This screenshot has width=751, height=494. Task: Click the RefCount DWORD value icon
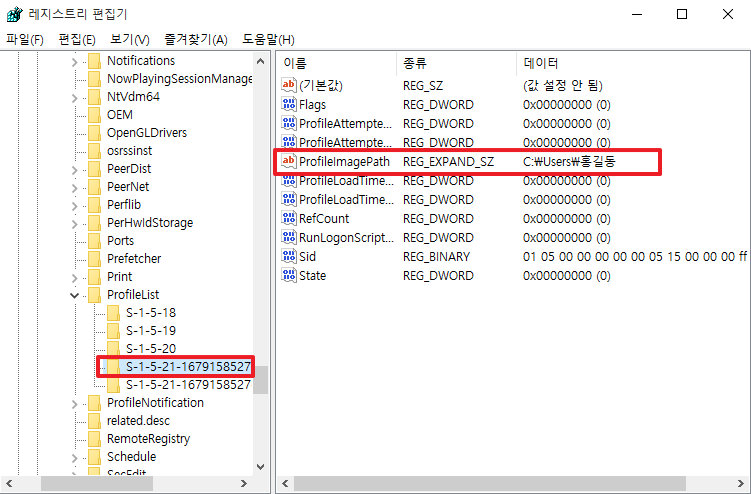(x=289, y=218)
